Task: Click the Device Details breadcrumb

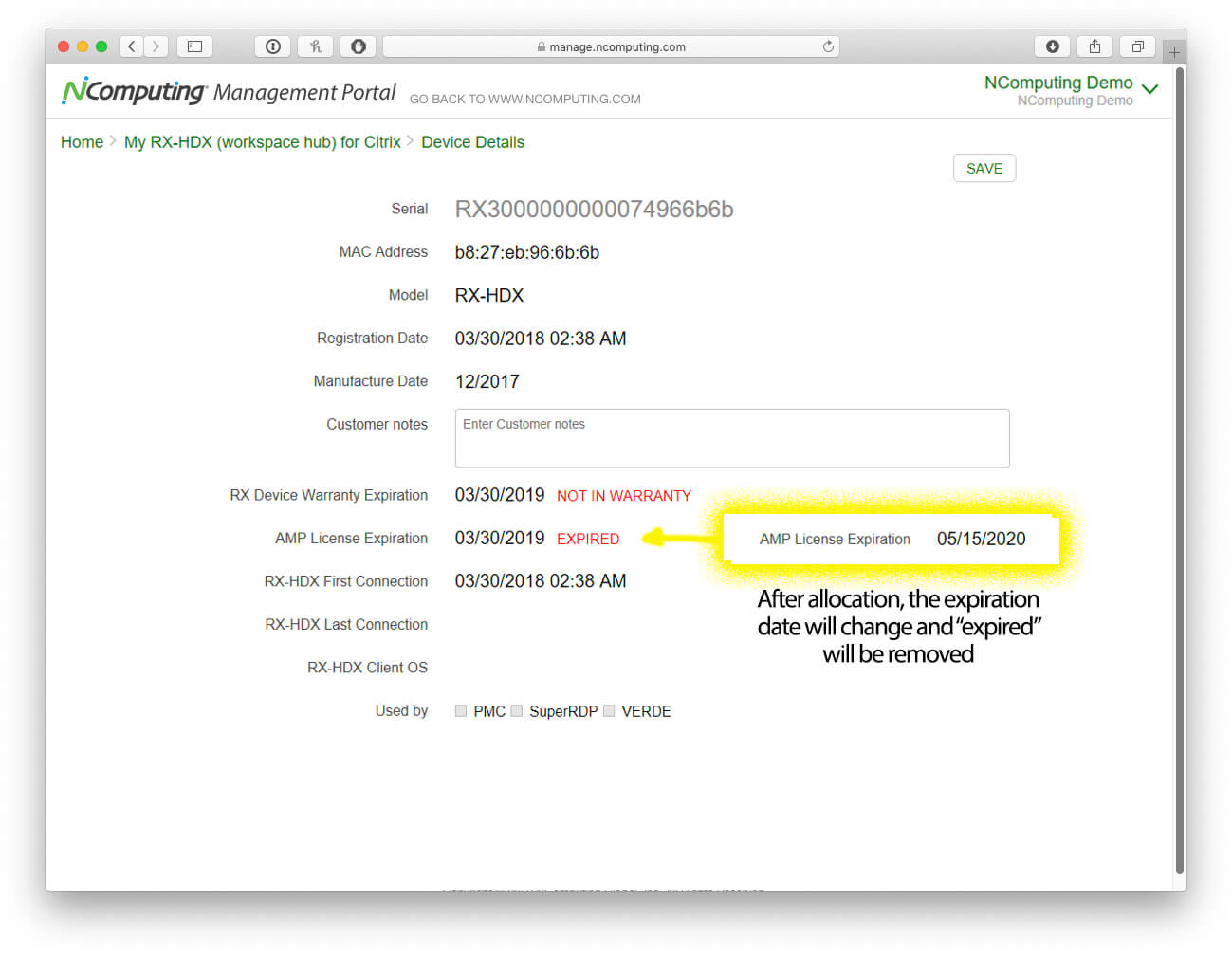Action: click(472, 142)
